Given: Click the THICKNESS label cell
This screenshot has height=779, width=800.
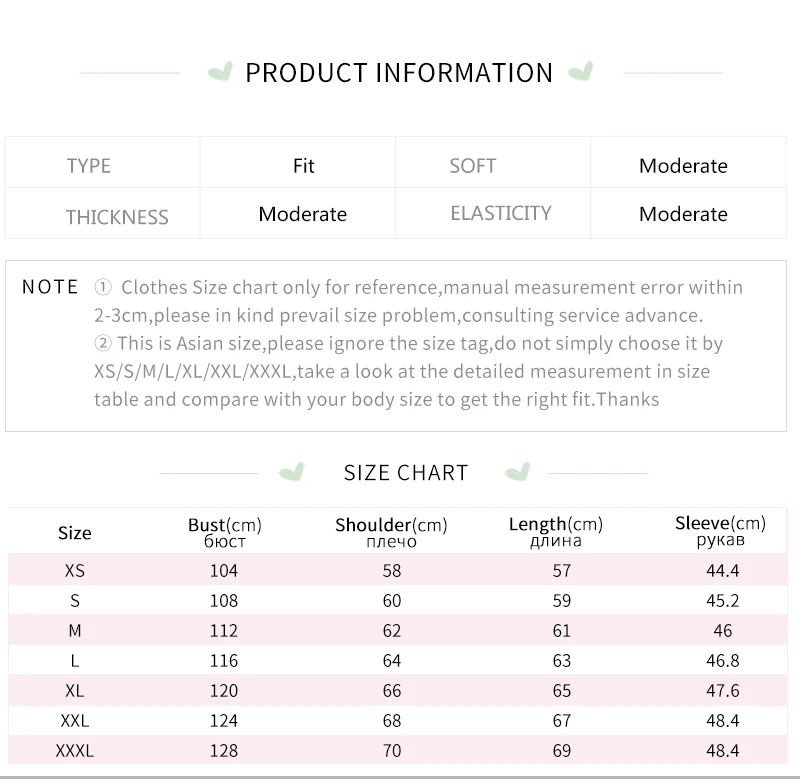Looking at the screenshot, I should point(117,217).
